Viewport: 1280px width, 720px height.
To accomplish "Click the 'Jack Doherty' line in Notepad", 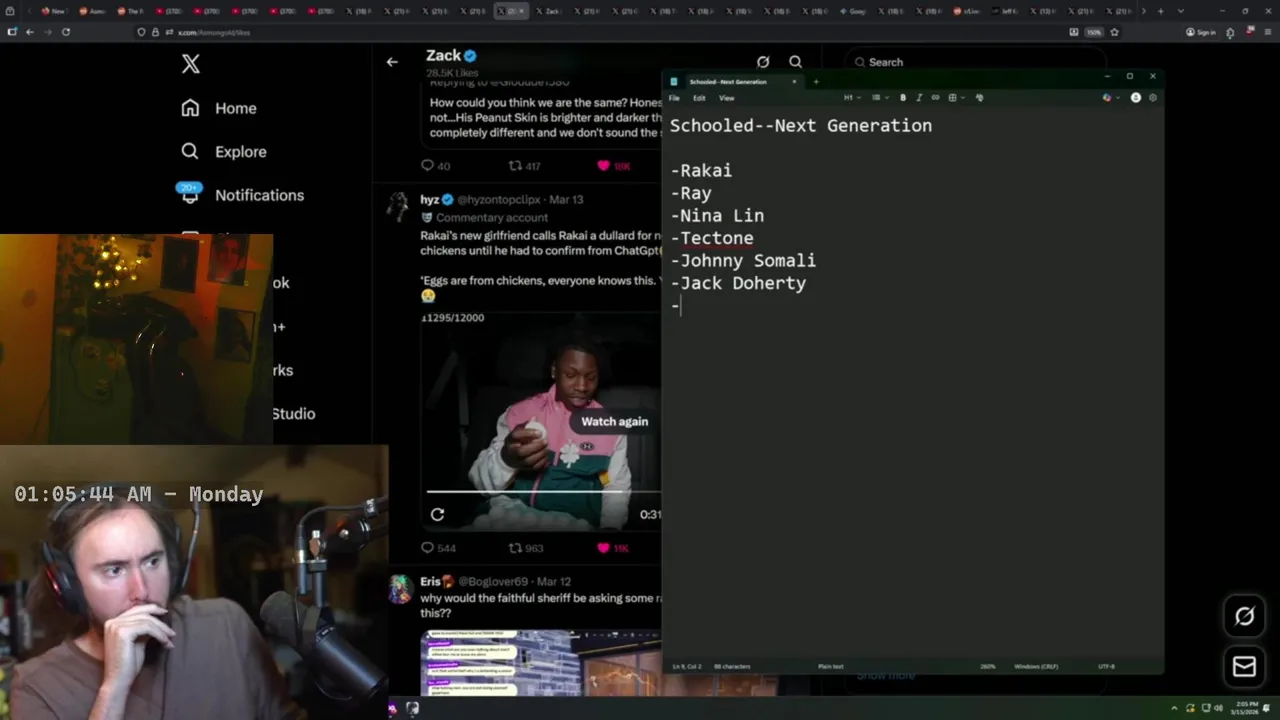I will tap(738, 283).
